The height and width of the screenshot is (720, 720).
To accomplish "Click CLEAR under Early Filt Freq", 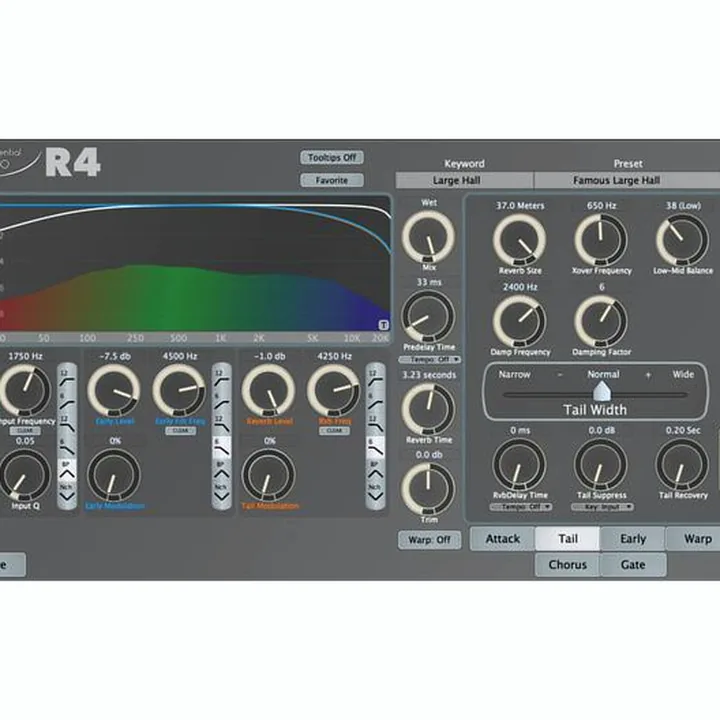I will 180,431.
